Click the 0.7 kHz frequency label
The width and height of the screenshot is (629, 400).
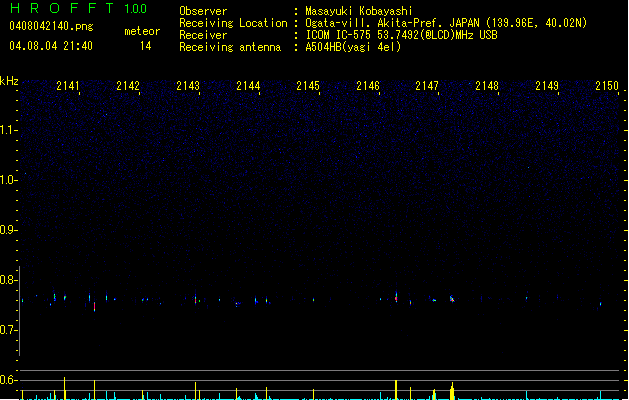pyautogui.click(x=8, y=330)
